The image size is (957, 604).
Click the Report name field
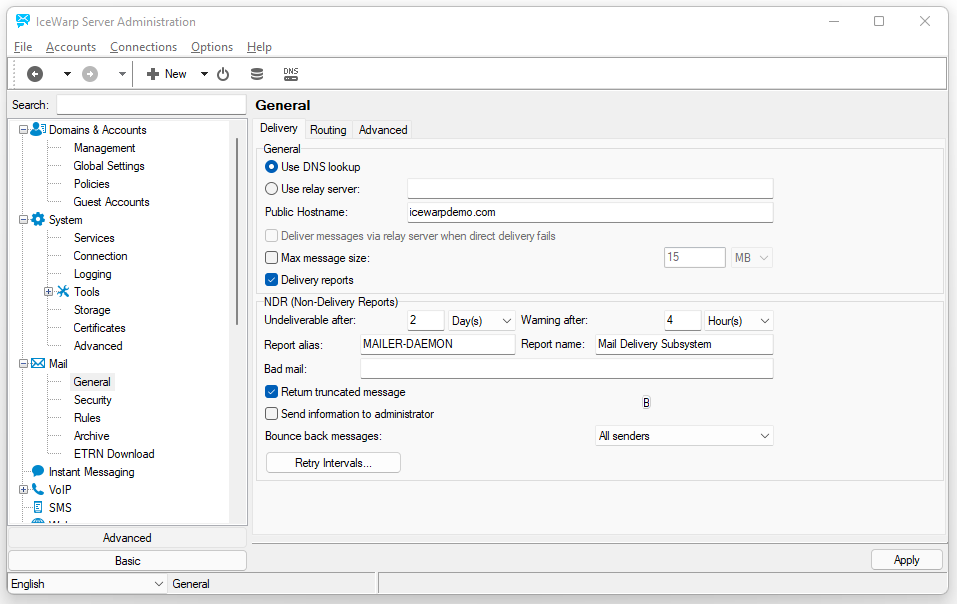(684, 344)
